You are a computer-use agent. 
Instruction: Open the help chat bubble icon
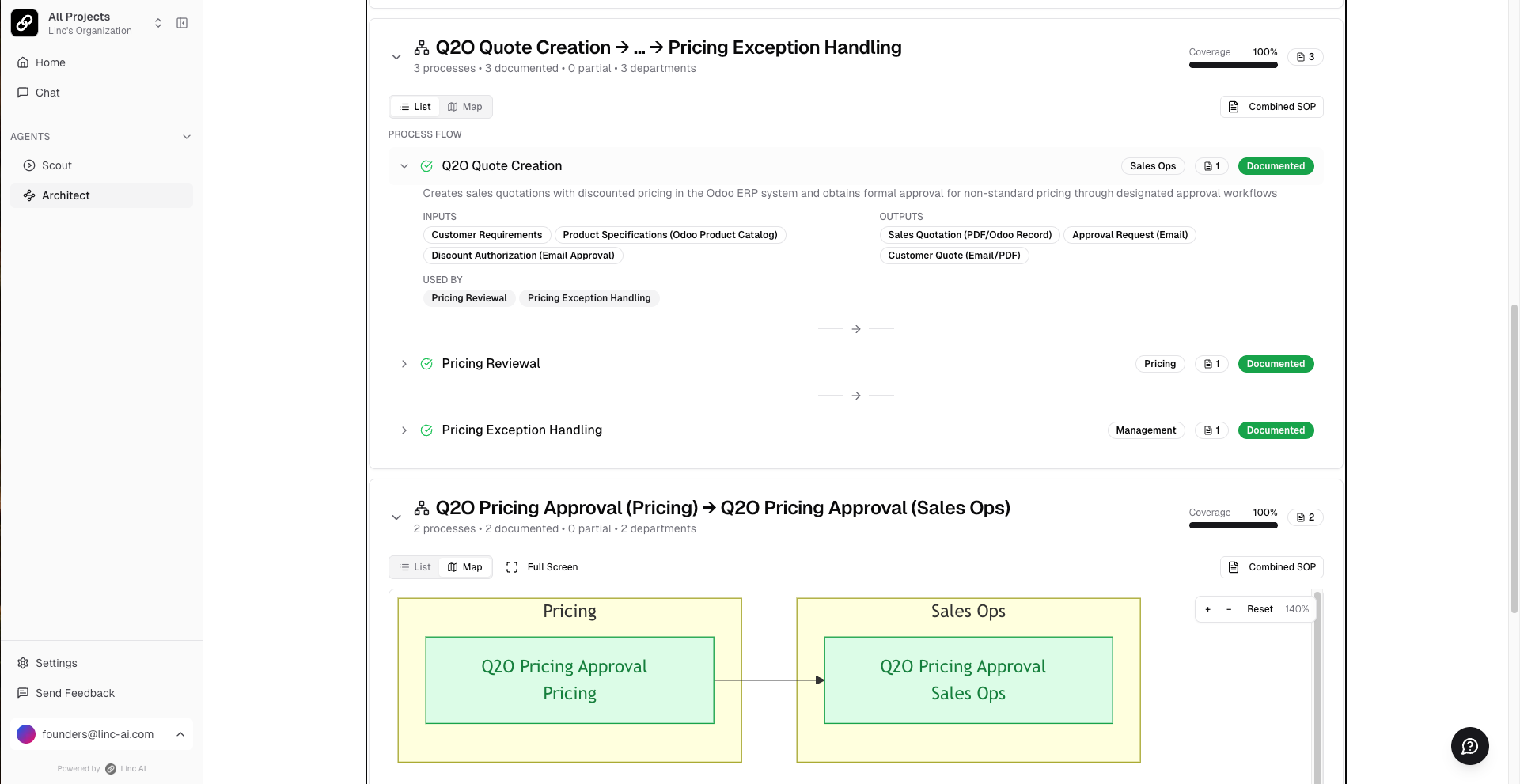coord(1469,746)
